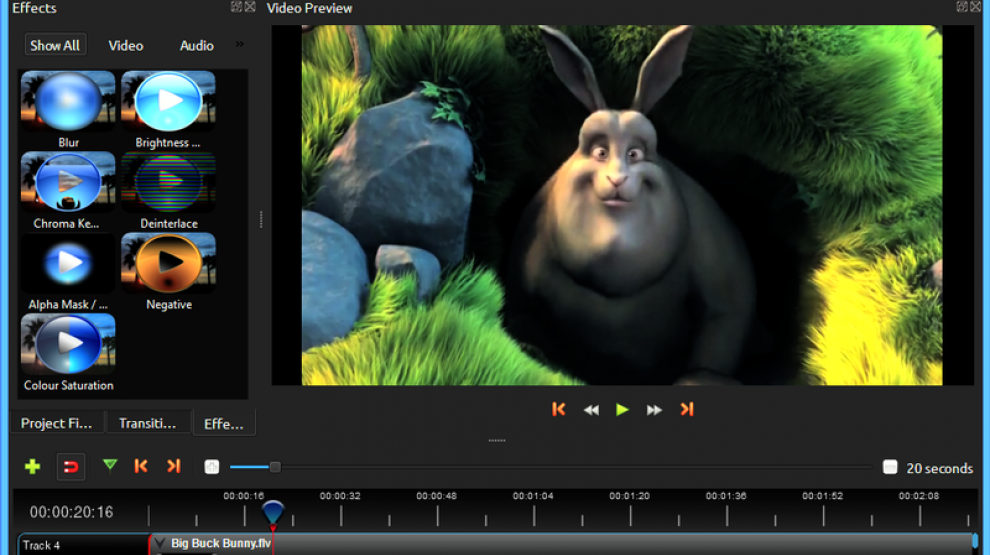Undock the Video Preview panel
The image size is (990, 555).
962,7
